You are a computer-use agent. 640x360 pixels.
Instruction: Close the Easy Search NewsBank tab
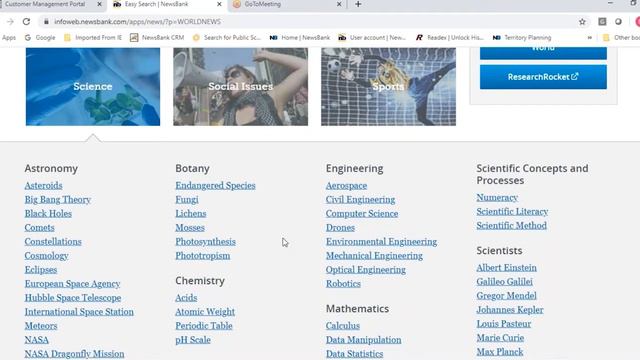click(219, 4)
